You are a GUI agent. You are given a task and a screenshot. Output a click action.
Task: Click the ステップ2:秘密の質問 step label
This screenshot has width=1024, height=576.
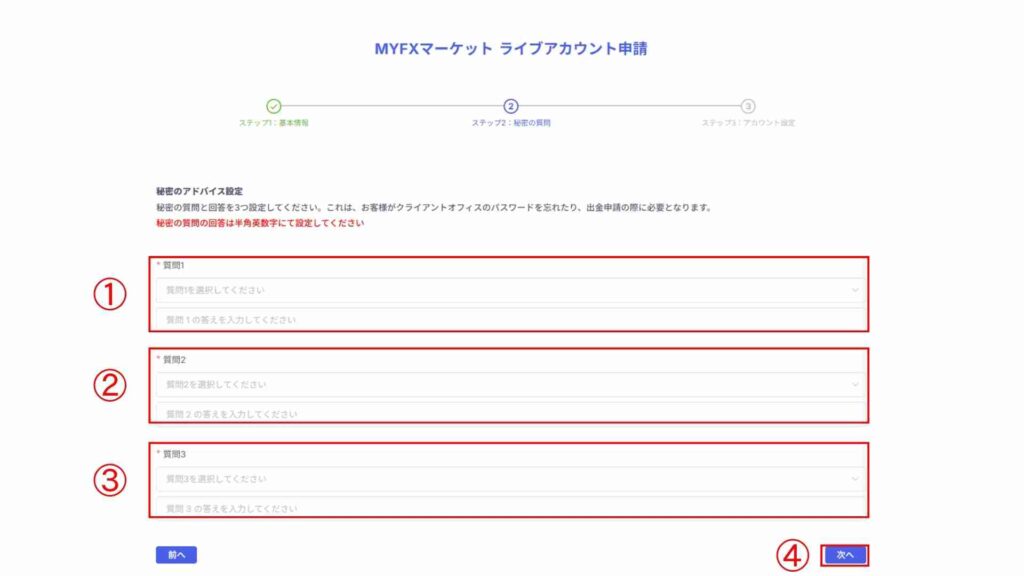pos(511,124)
